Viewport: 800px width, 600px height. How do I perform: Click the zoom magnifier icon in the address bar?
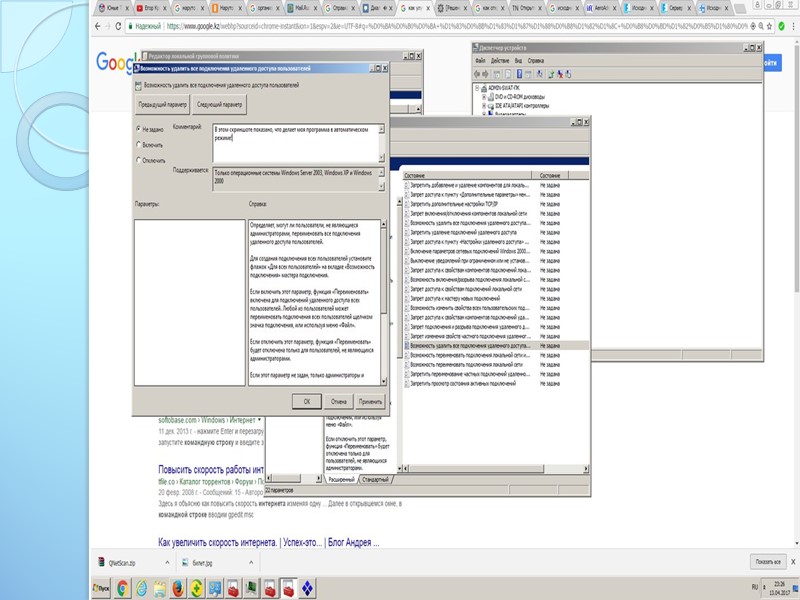pyautogui.click(x=761, y=26)
